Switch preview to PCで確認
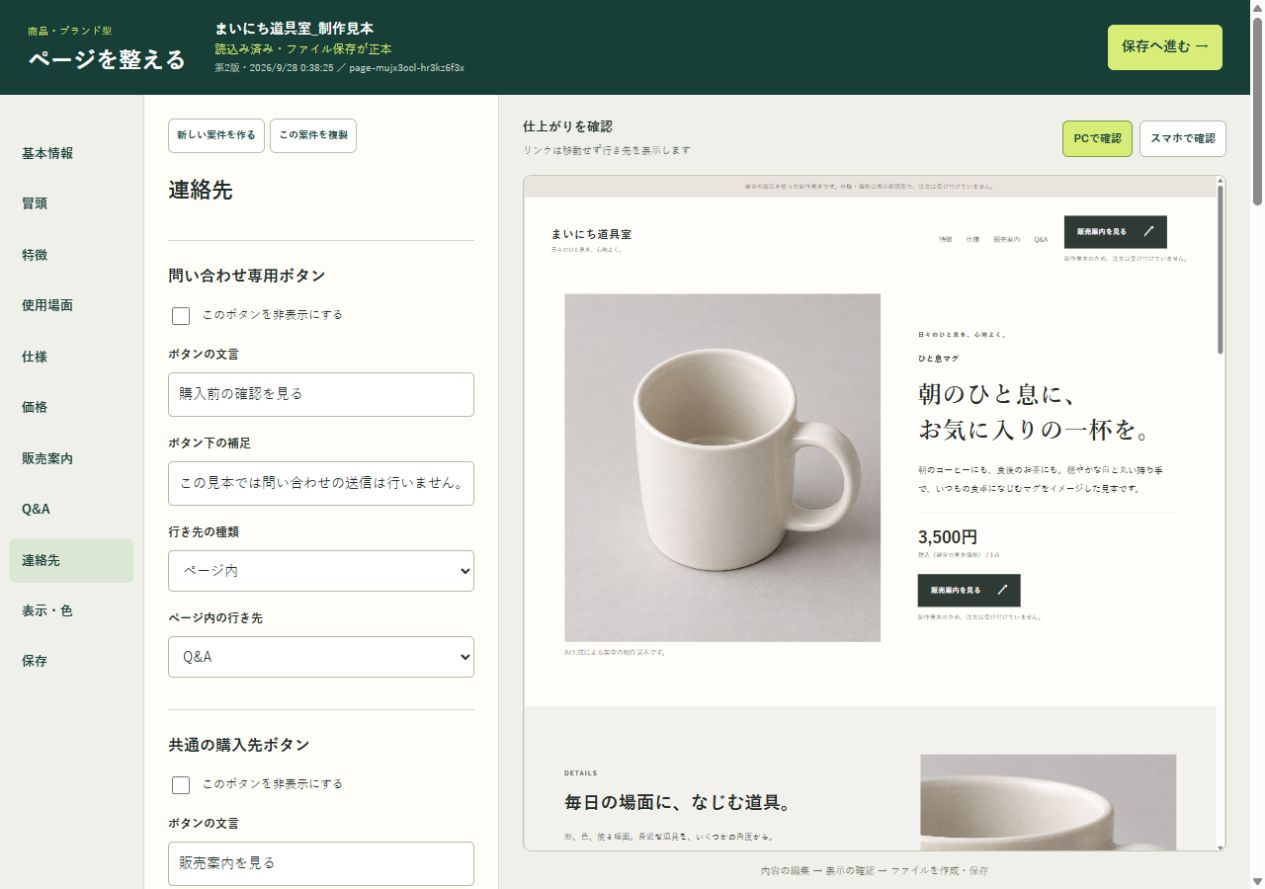1265x889 pixels. (1097, 139)
